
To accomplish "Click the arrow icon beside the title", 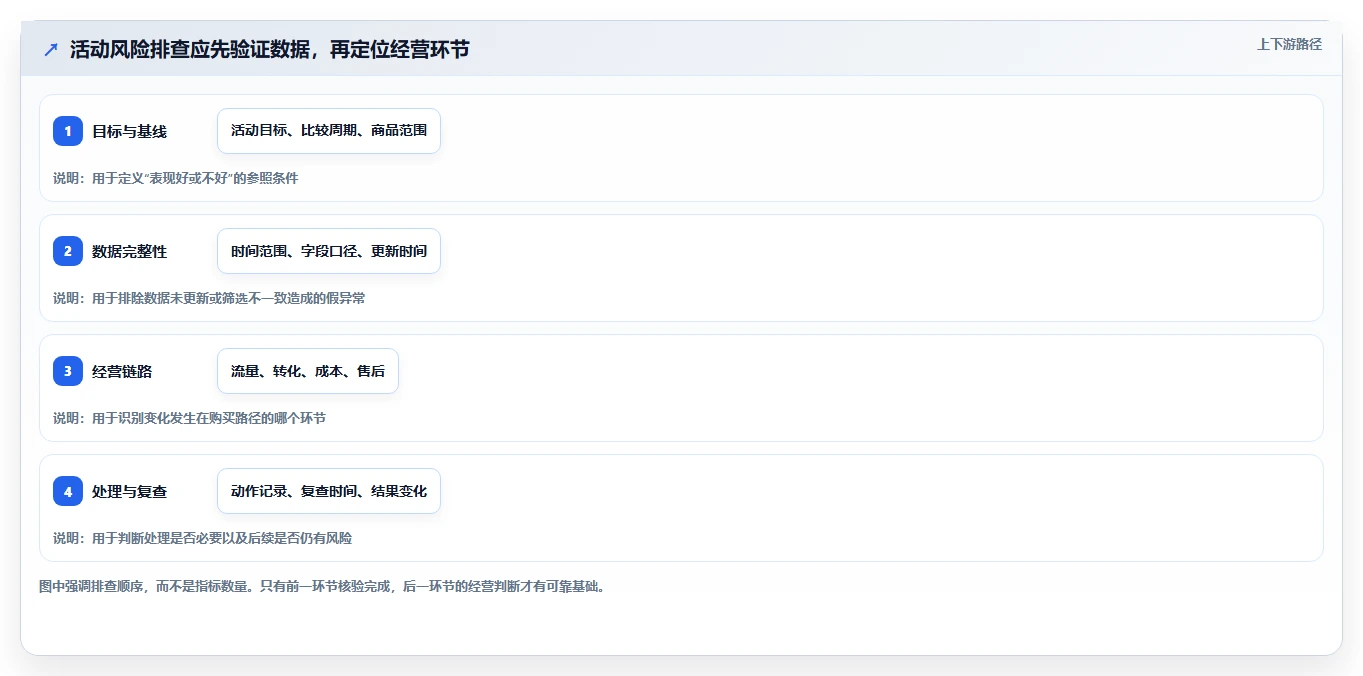I will 51,50.
